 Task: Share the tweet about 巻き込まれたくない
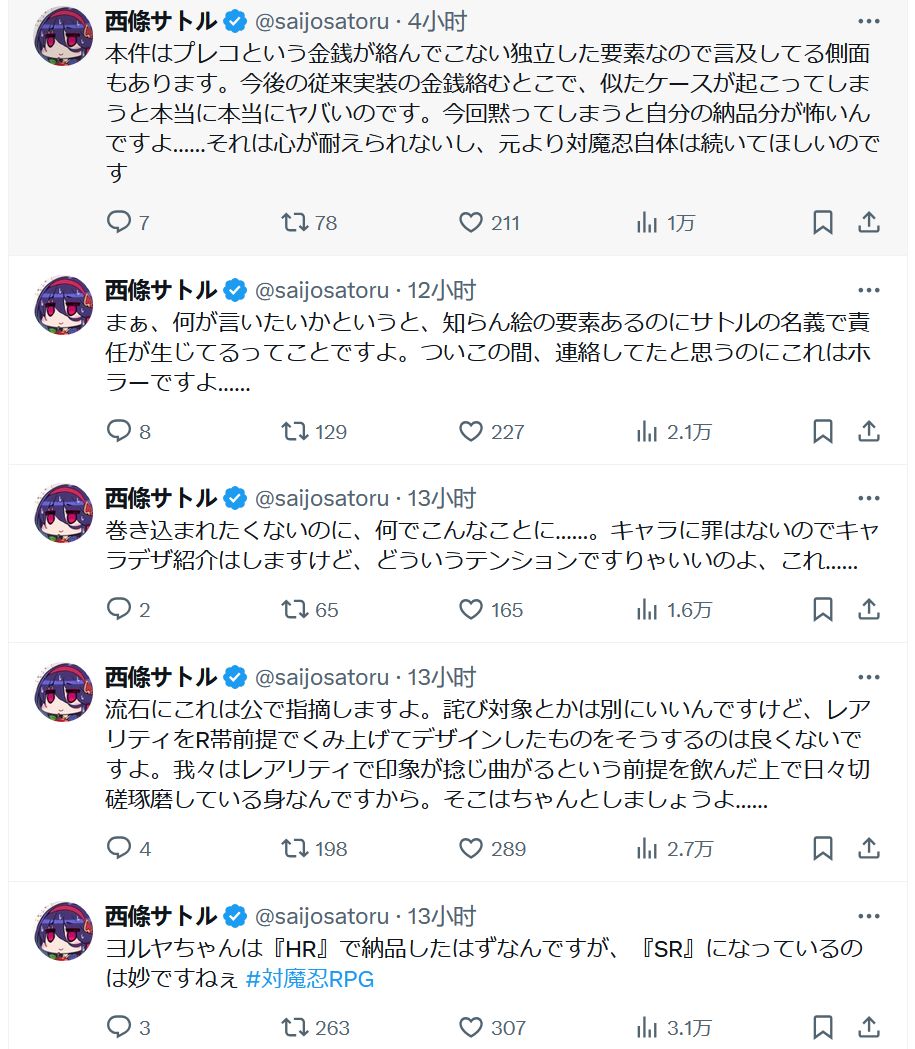point(867,607)
